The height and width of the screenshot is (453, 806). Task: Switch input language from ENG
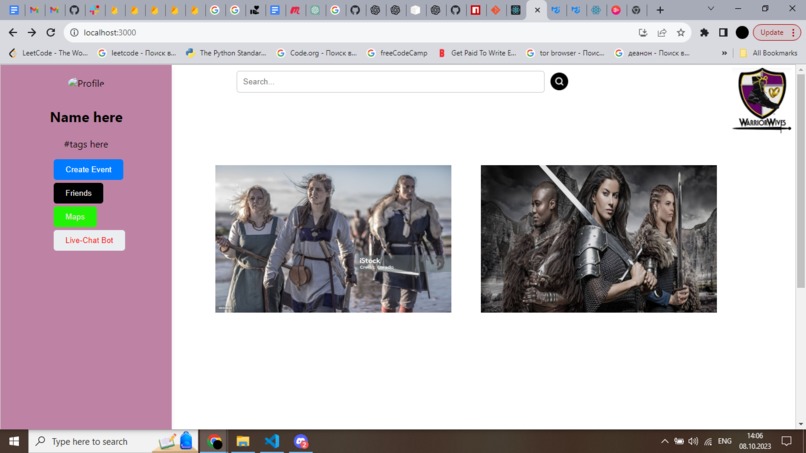click(x=725, y=441)
